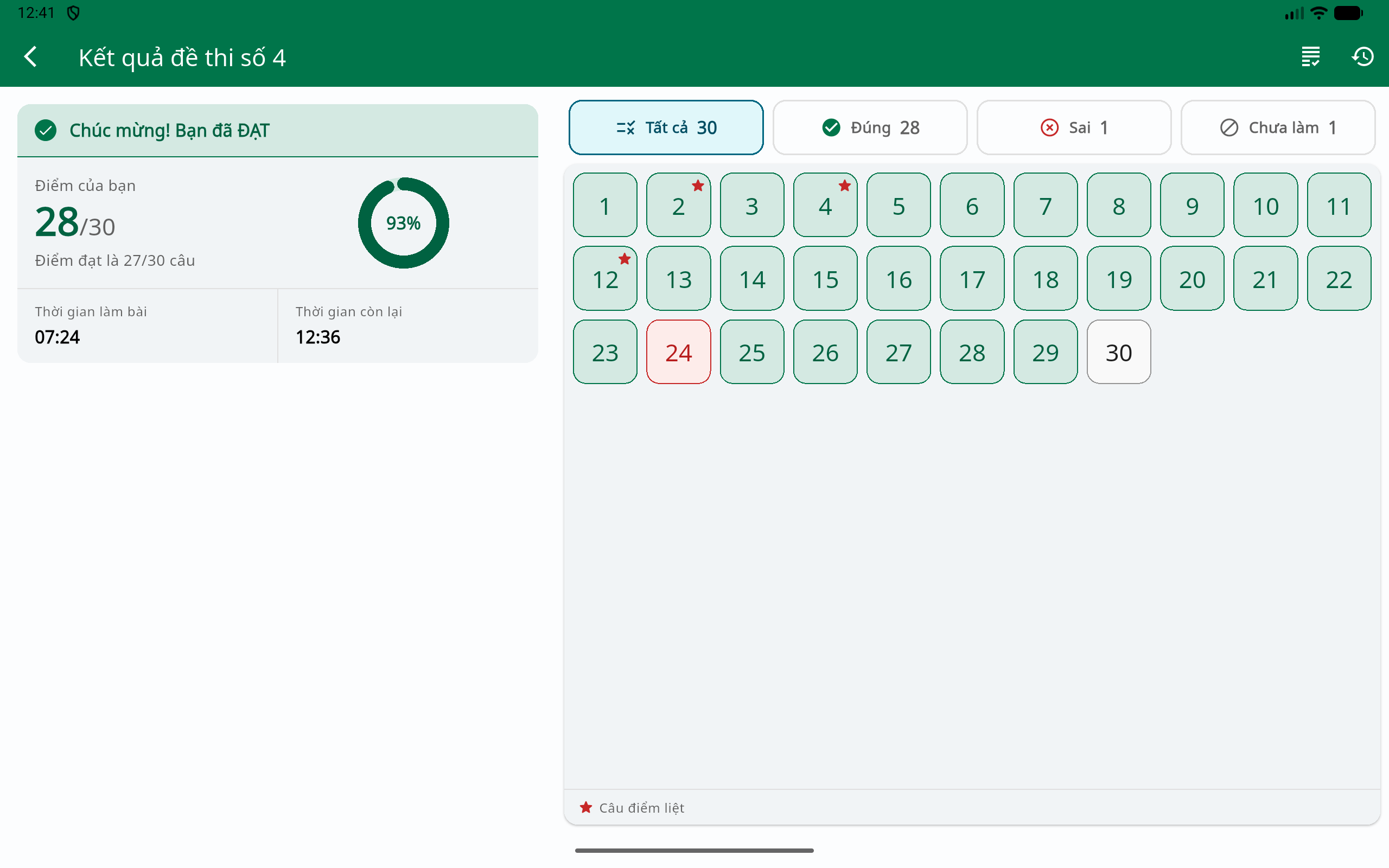The width and height of the screenshot is (1389, 868).
Task: Open question 9 tile
Action: pyautogui.click(x=1192, y=205)
